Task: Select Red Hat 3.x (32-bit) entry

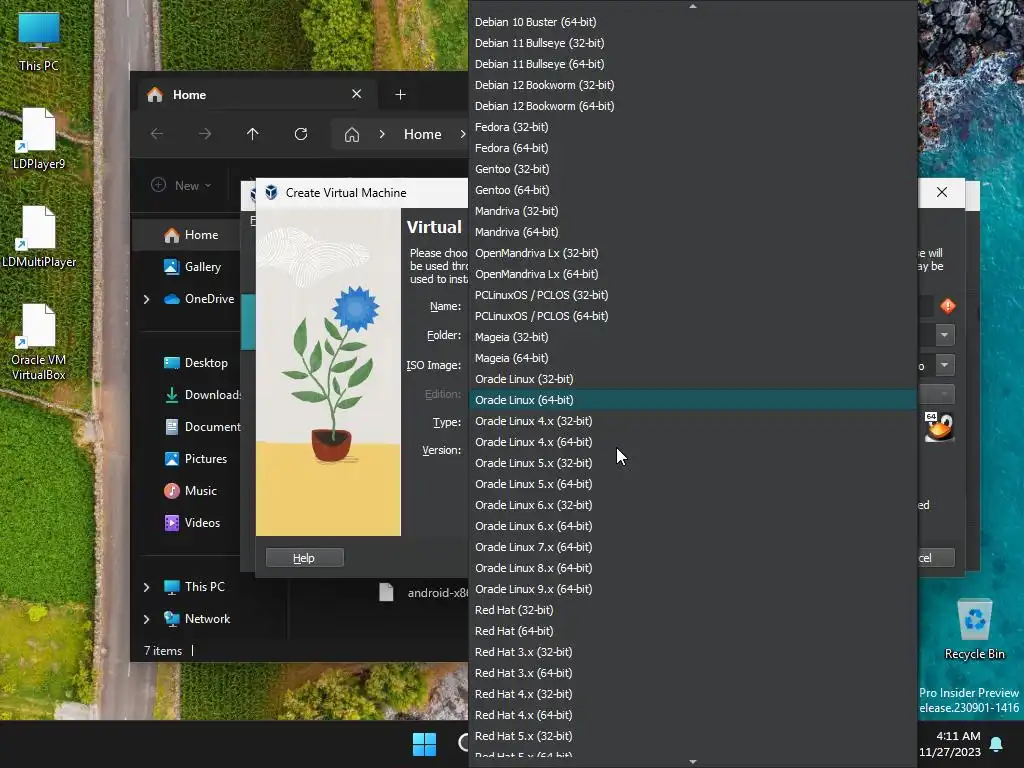Action: 692,652
